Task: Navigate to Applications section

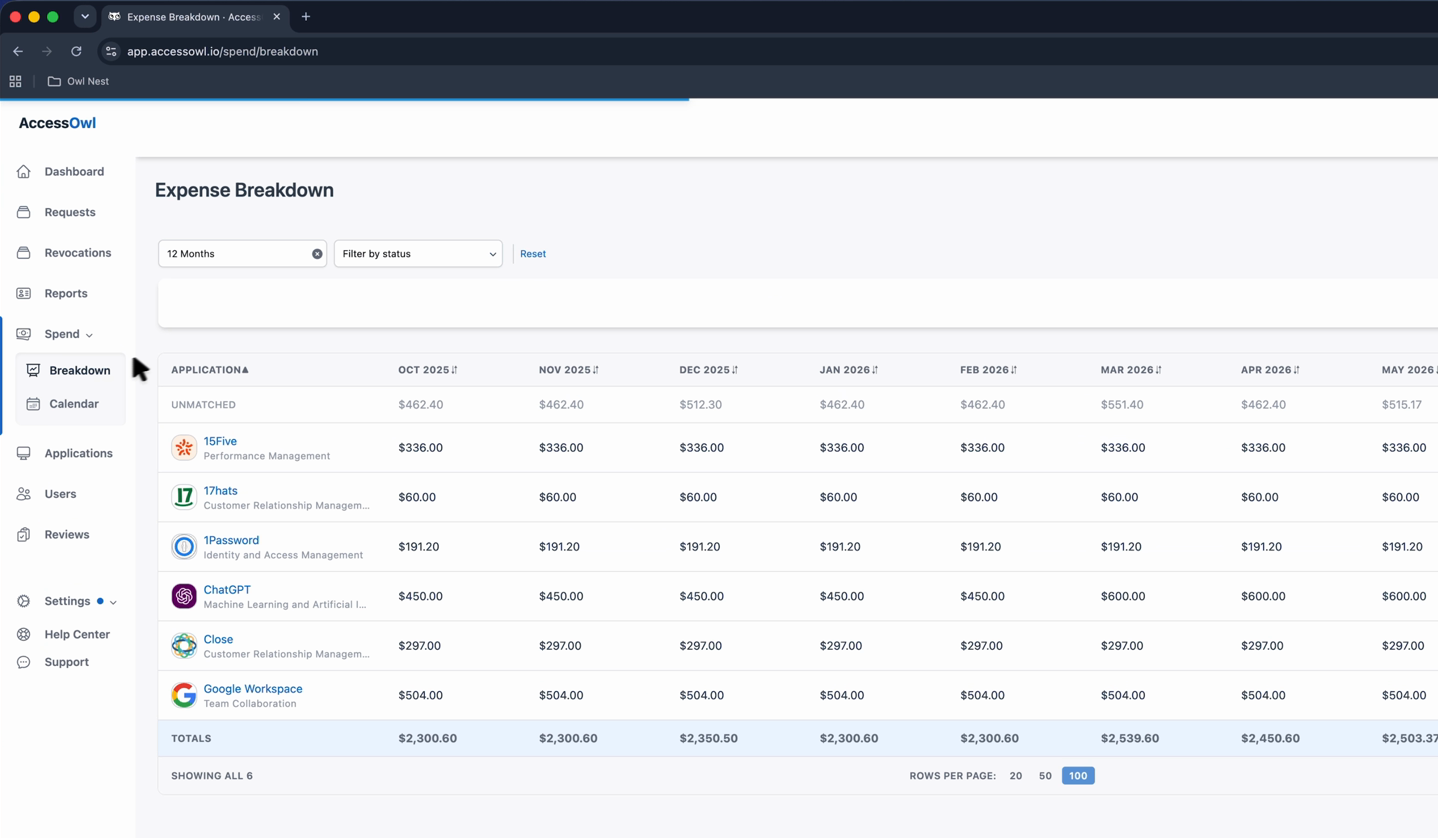Action: pos(79,453)
